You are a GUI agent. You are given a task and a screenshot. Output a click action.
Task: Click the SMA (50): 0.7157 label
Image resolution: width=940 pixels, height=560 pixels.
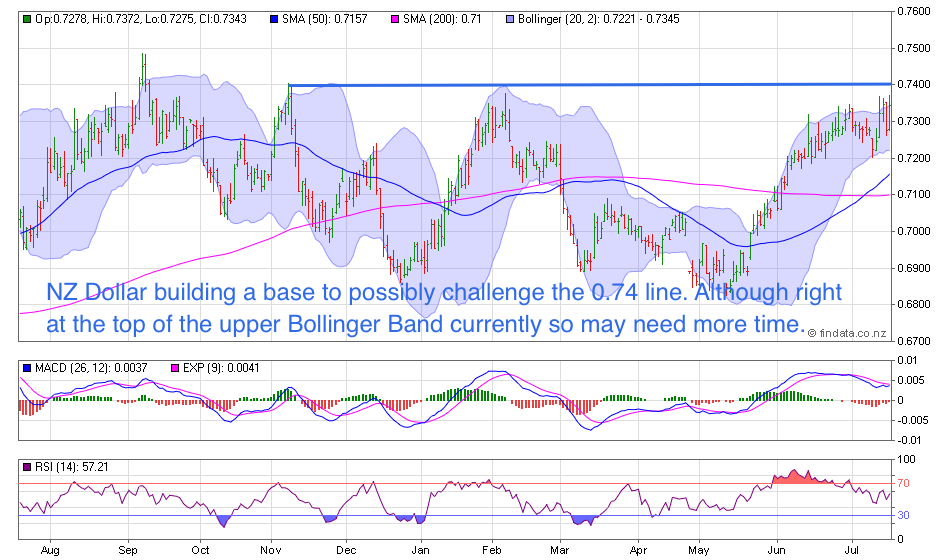[x=325, y=19]
